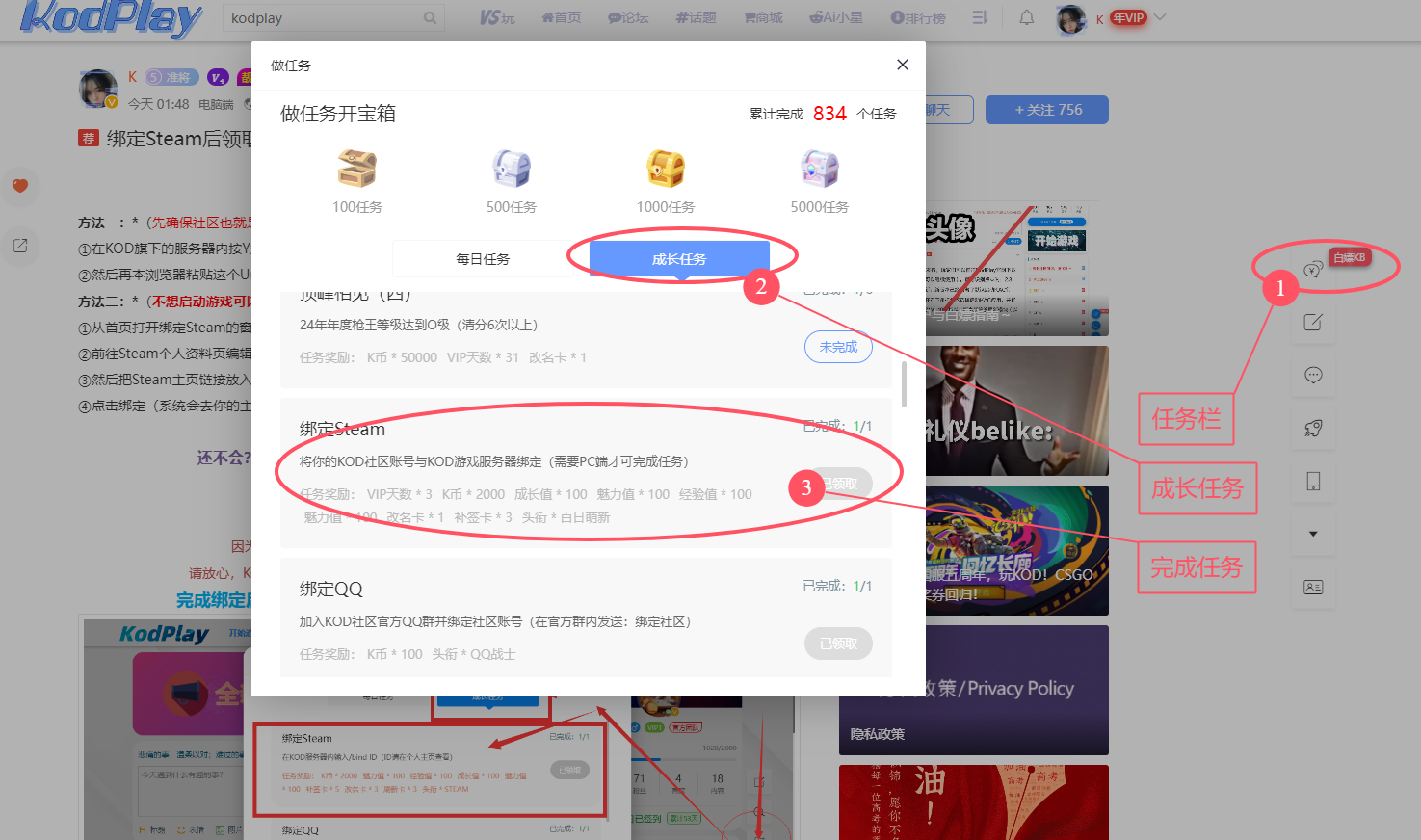Click the +关注 756 follow button
1421x840 pixels.
[1047, 110]
